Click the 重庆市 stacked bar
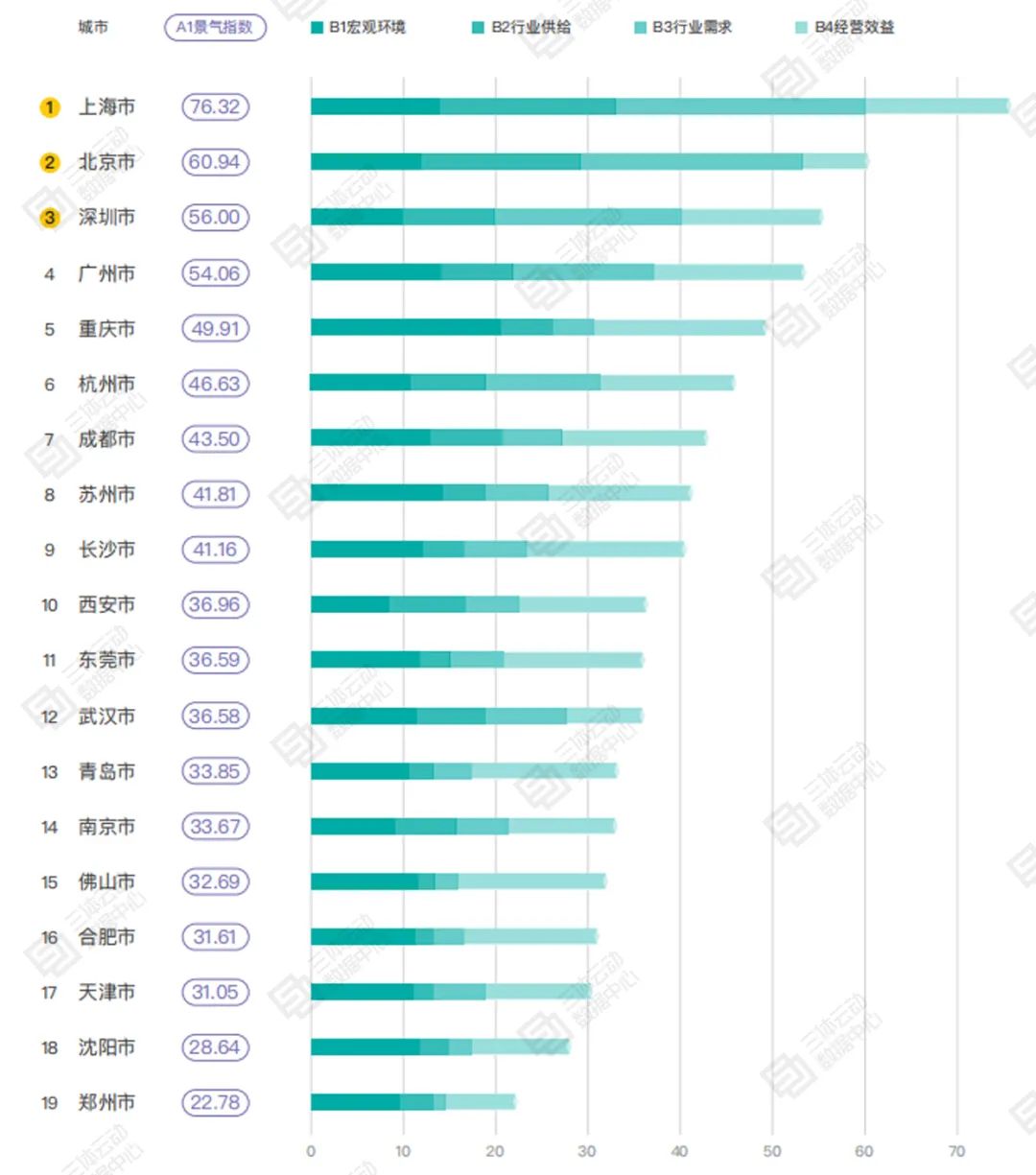The width and height of the screenshot is (1036, 1175). [x=538, y=327]
